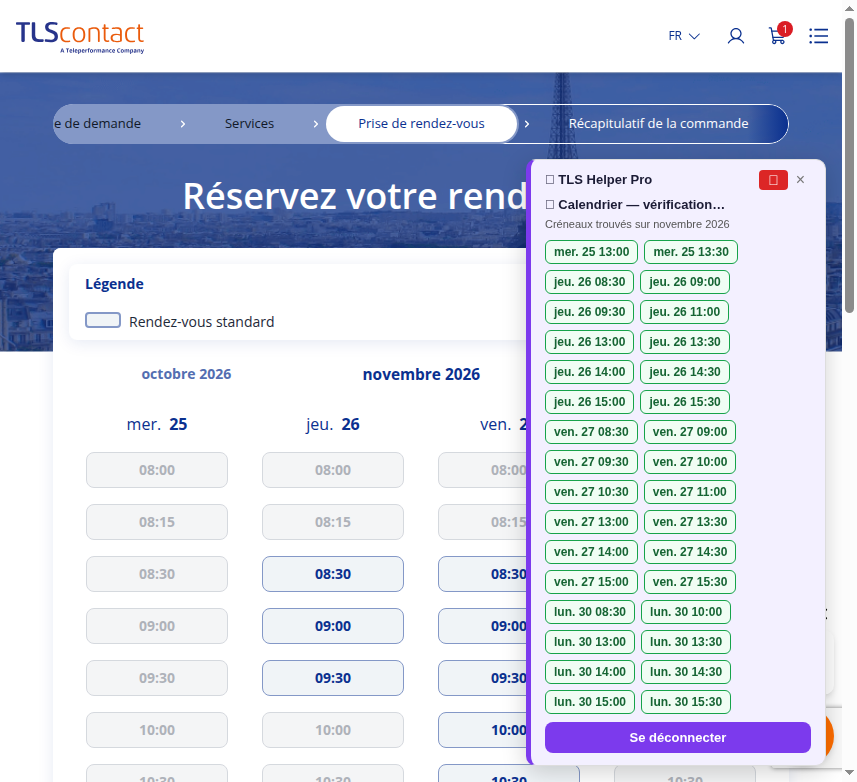857x782 pixels.
Task: Pick helper slot mer. 25 13:30
Action: pyautogui.click(x=691, y=252)
